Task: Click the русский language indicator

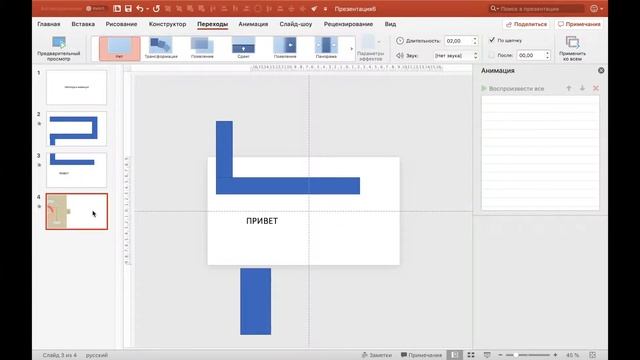Action: tap(97, 355)
